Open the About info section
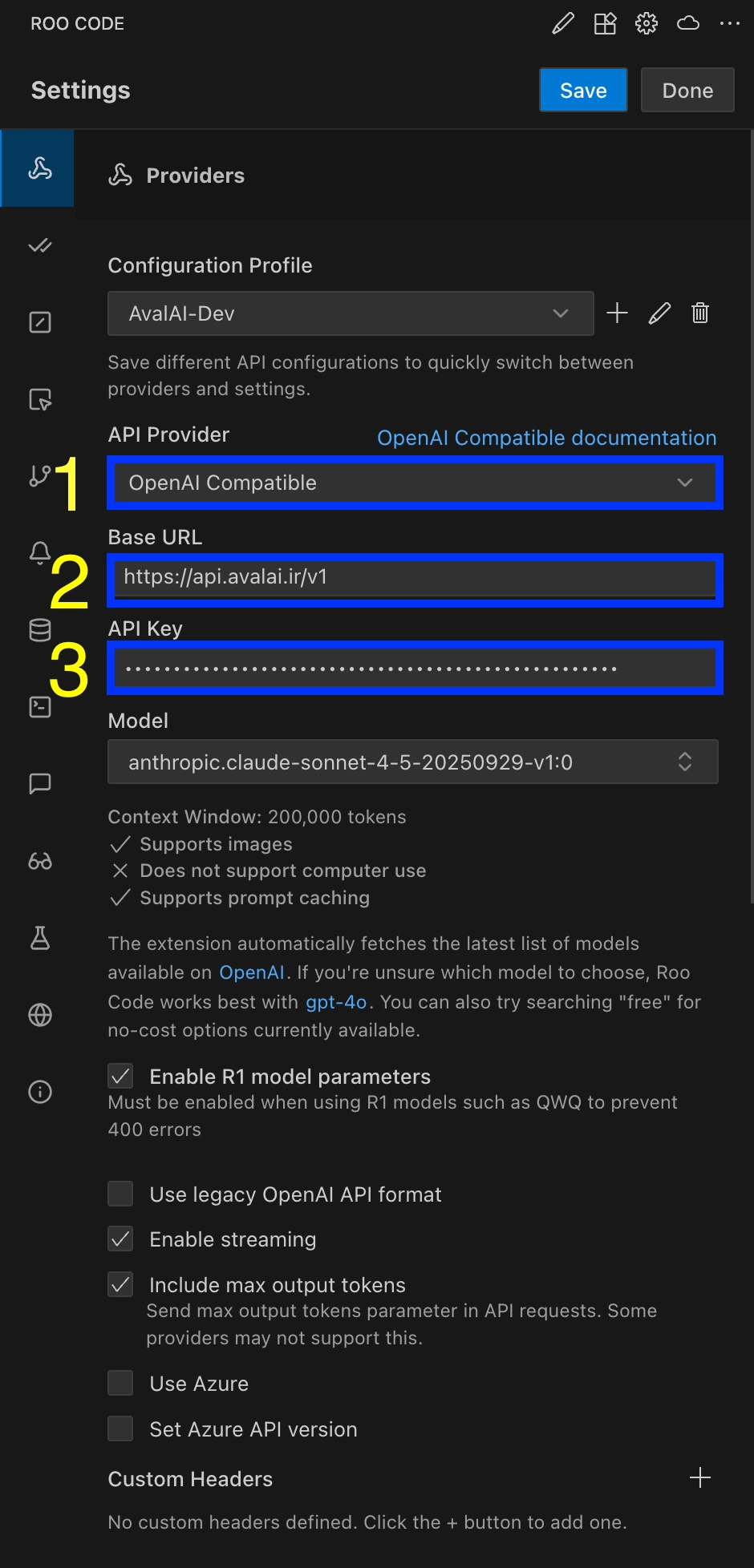Viewport: 754px width, 1568px height. [x=39, y=1091]
